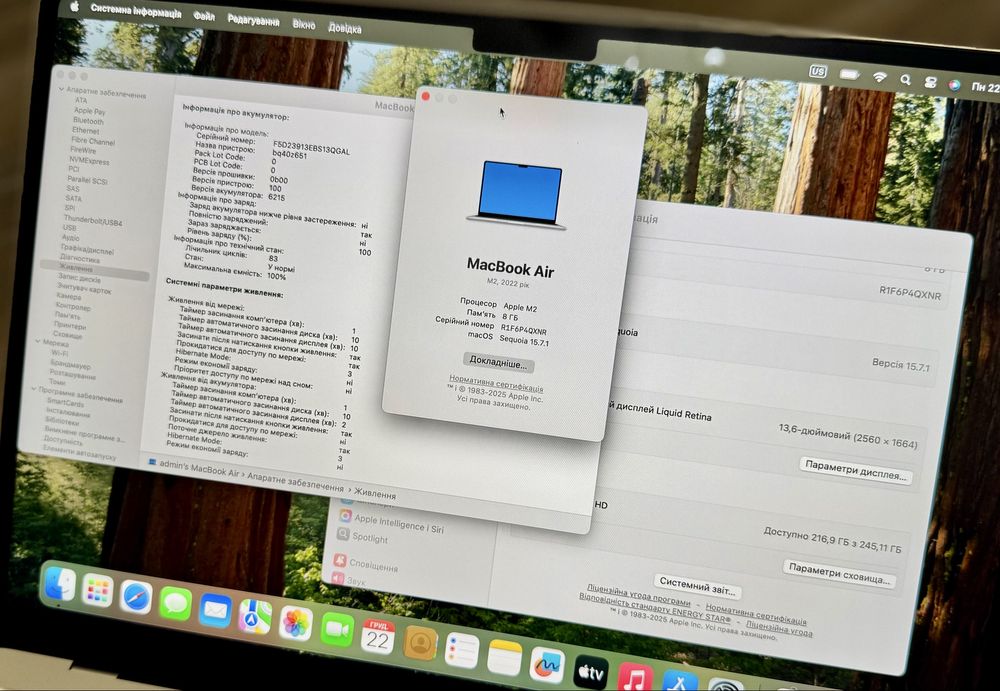Open Calendar showing 22 in Dock
This screenshot has height=691, width=1000.
click(x=378, y=637)
